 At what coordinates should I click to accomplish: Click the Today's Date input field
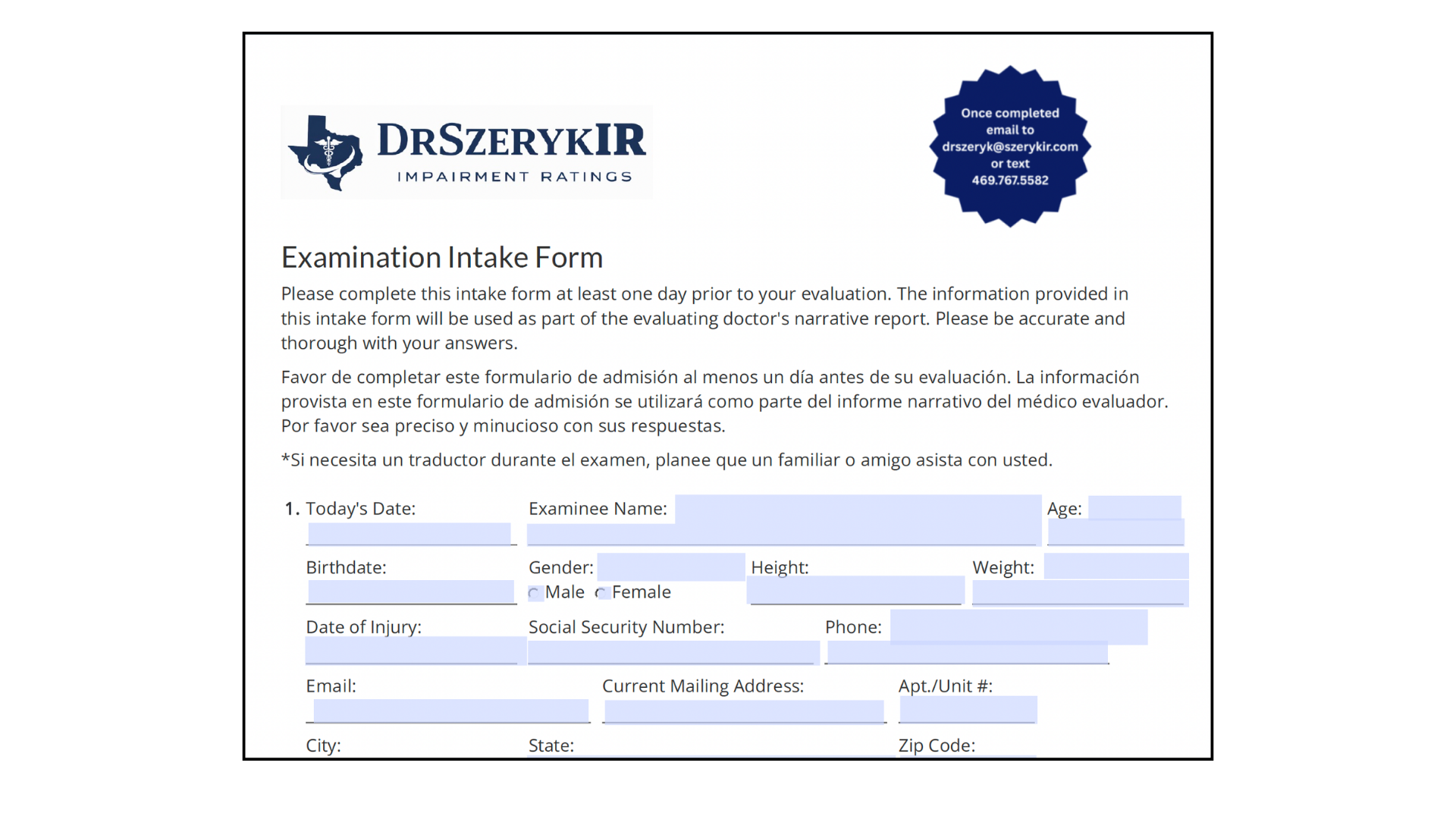point(409,534)
